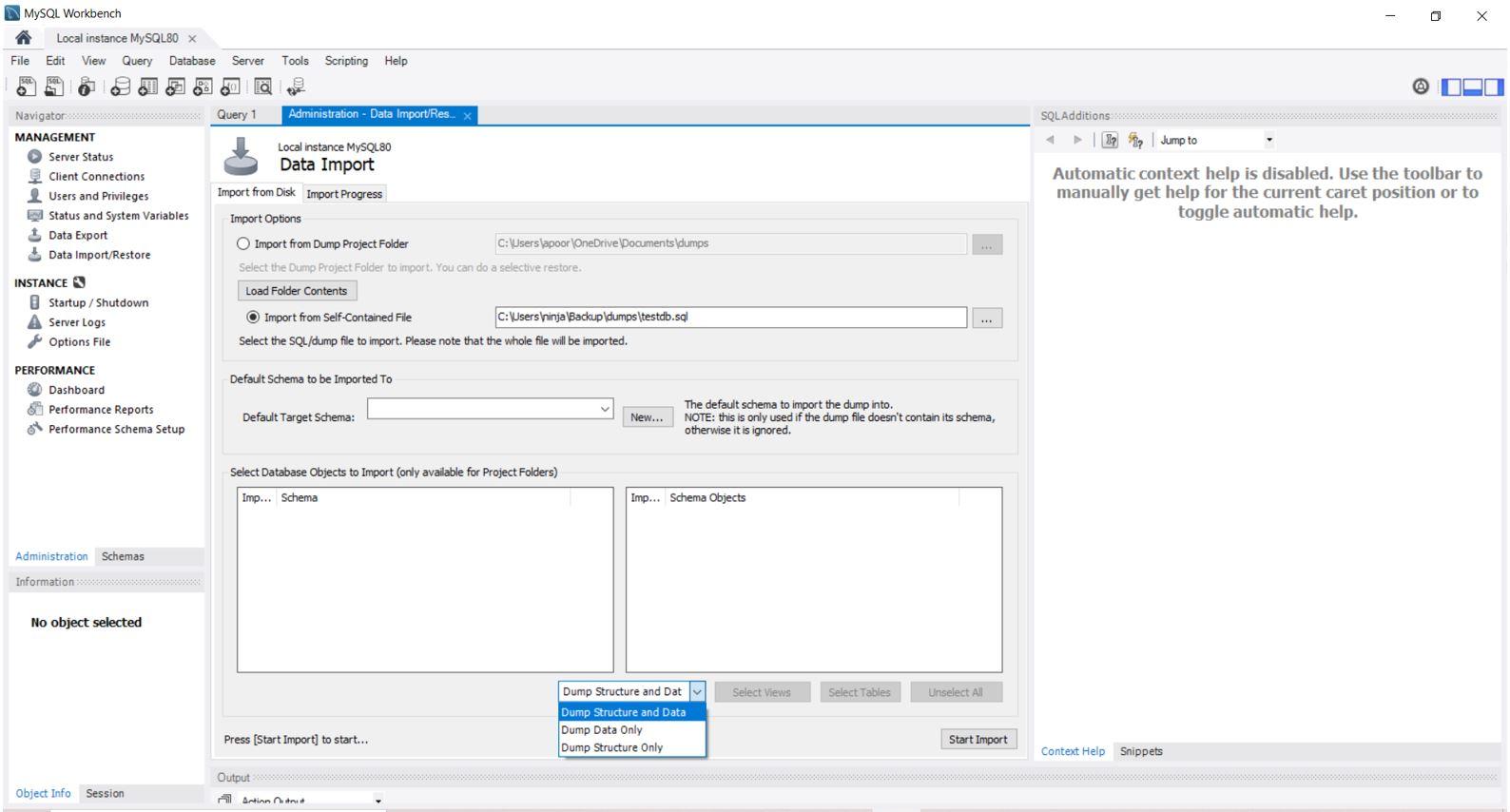Open Performance Schema Setup
The height and width of the screenshot is (812, 1510).
click(117, 429)
